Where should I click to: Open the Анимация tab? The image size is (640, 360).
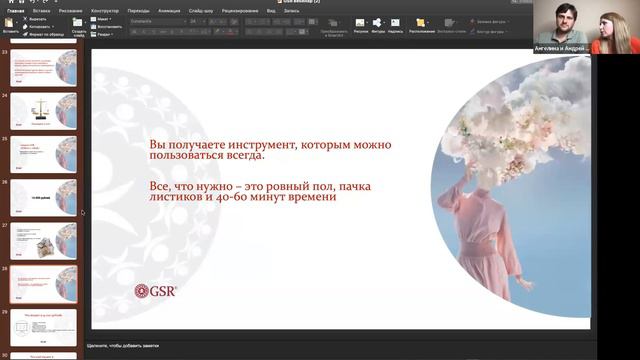[x=169, y=11]
